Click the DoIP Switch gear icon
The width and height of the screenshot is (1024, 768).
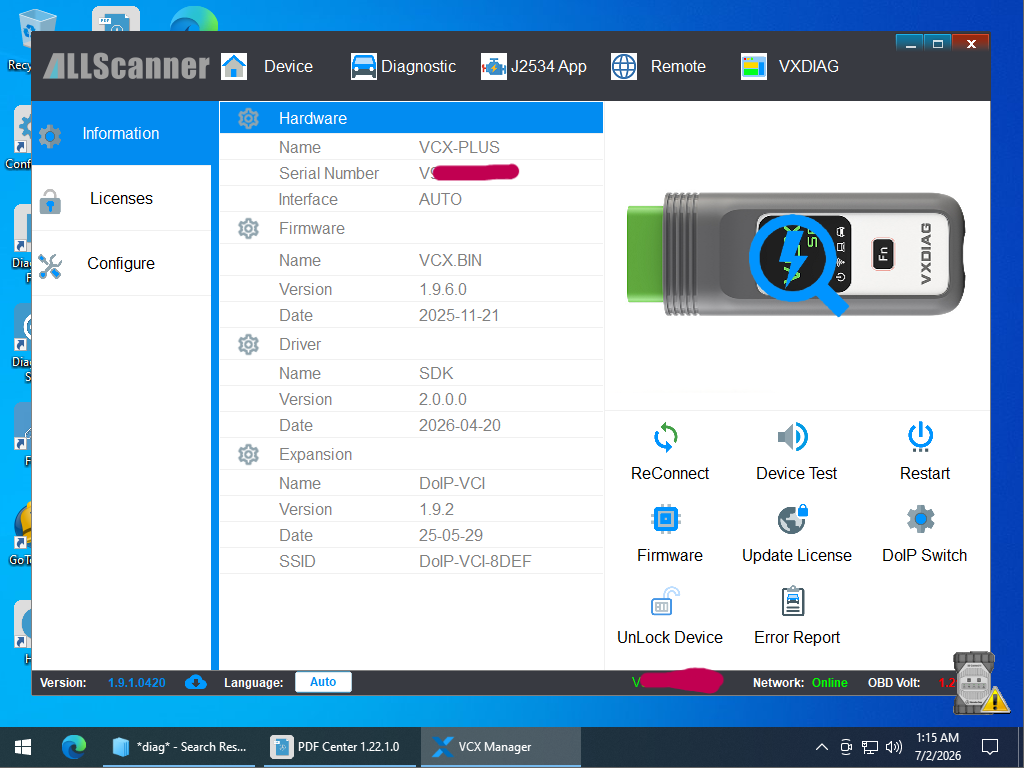click(921, 519)
